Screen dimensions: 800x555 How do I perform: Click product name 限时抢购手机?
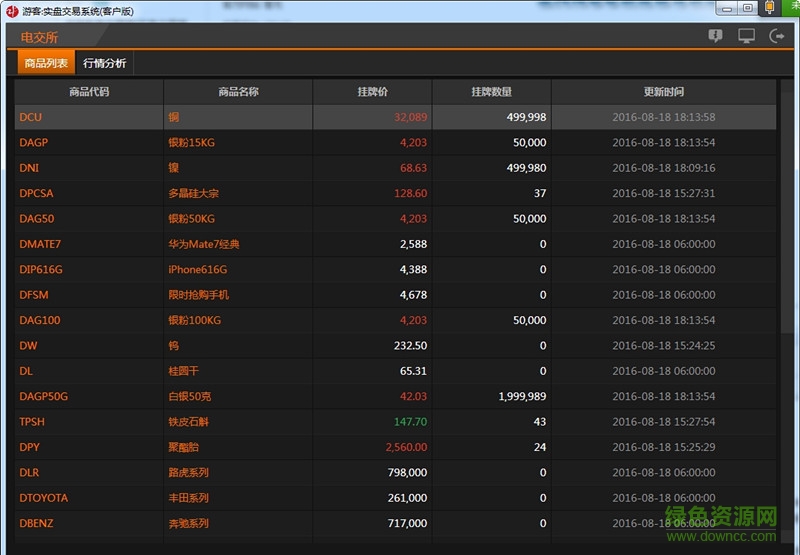(x=199, y=295)
